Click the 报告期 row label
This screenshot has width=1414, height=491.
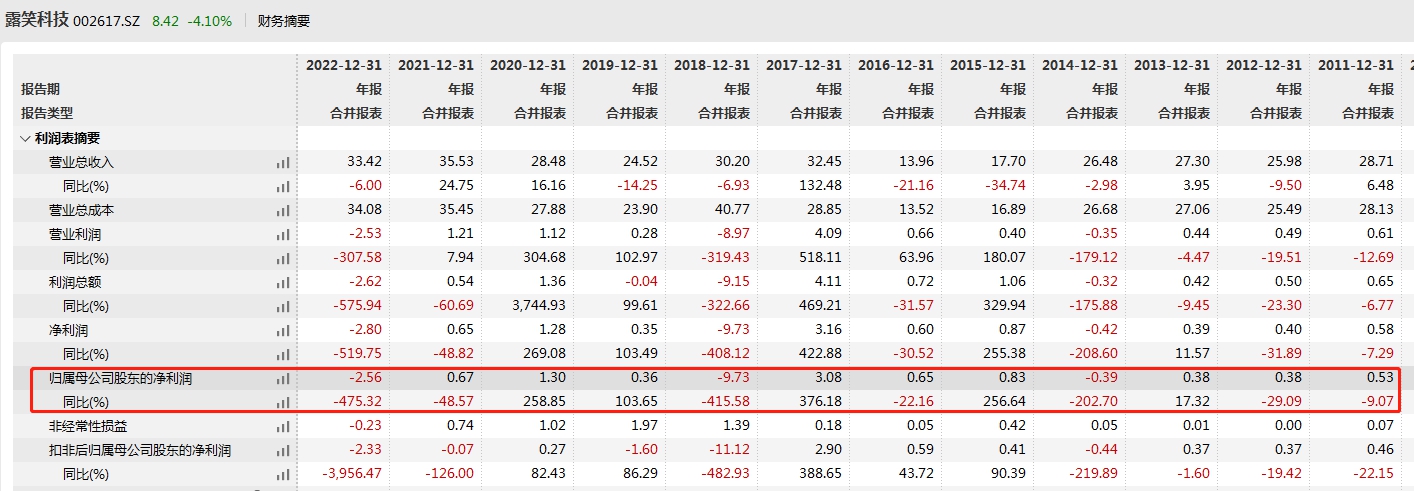(41, 89)
